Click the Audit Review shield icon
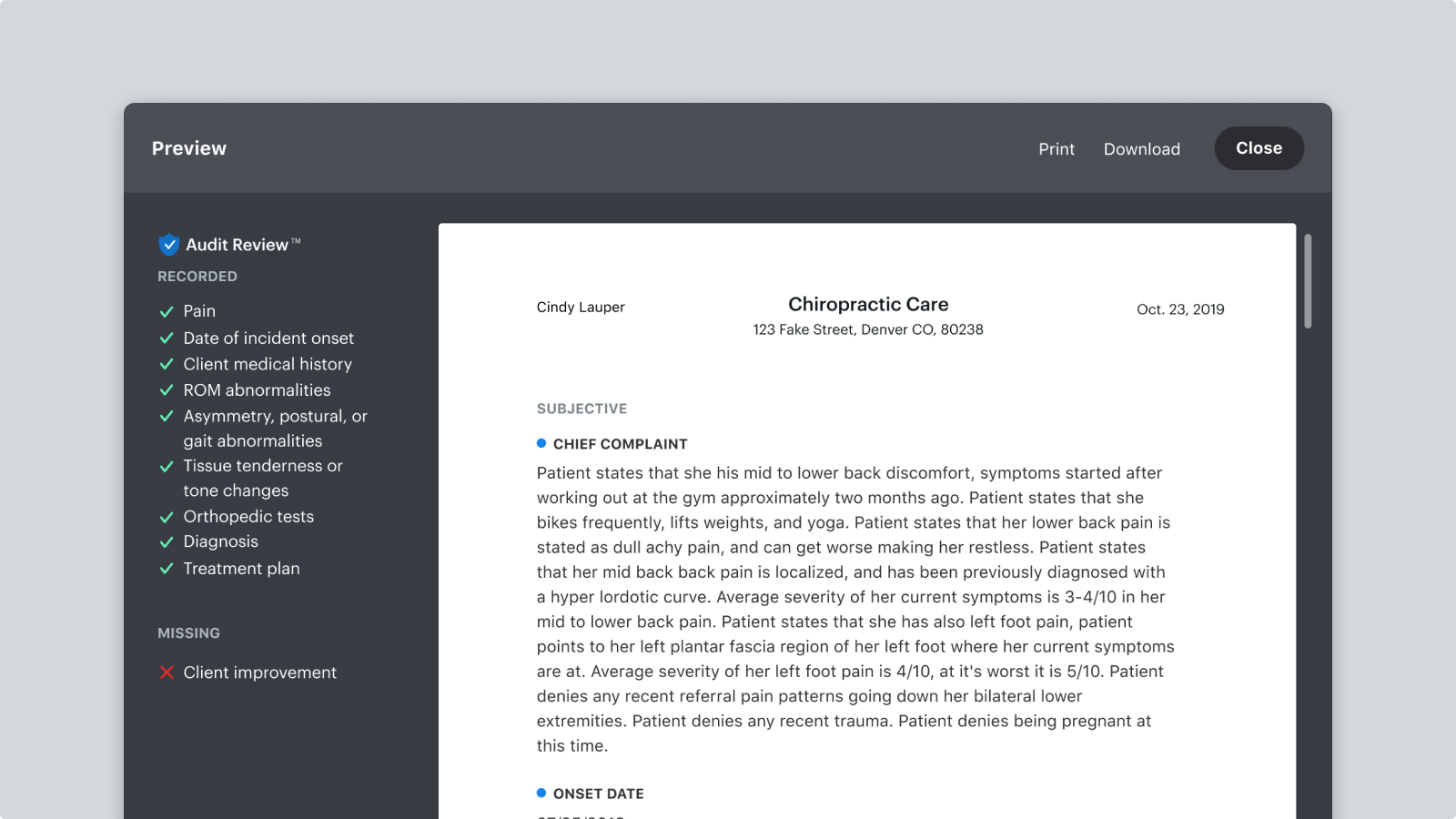 [168, 244]
